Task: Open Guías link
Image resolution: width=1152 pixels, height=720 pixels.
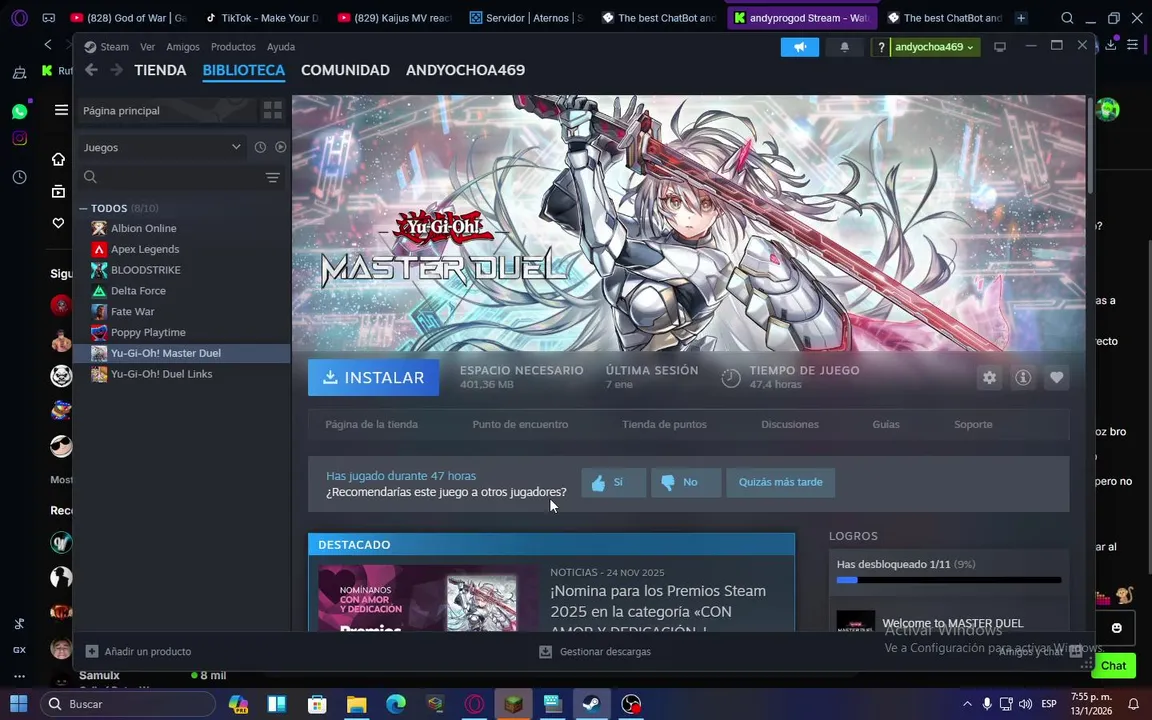Action: coord(886,425)
